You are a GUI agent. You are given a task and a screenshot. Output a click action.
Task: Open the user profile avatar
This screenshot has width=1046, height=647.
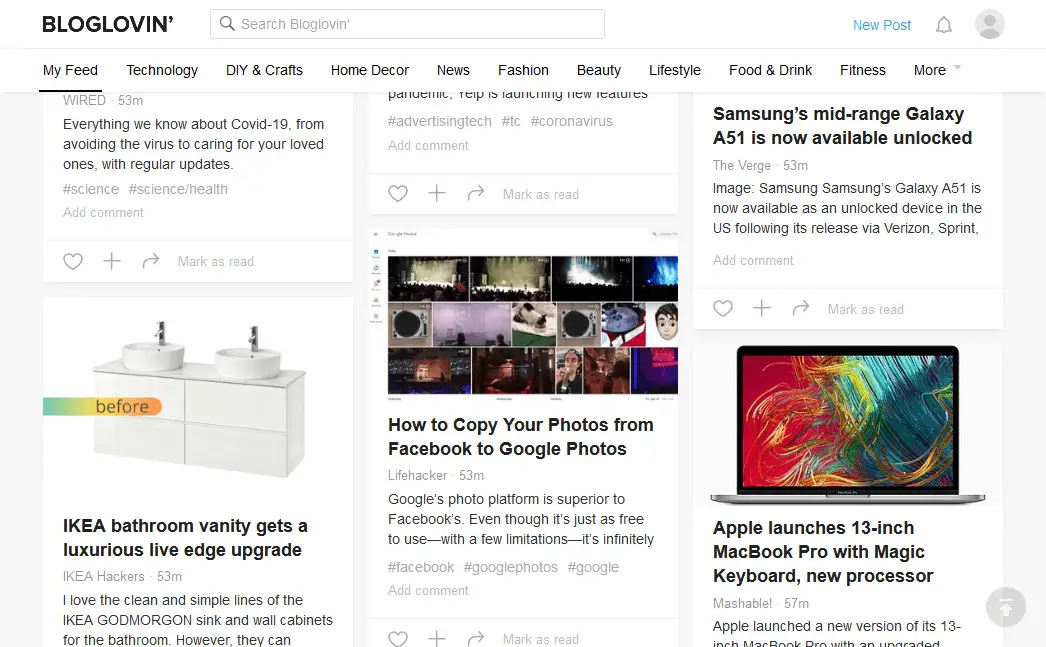[x=989, y=24]
